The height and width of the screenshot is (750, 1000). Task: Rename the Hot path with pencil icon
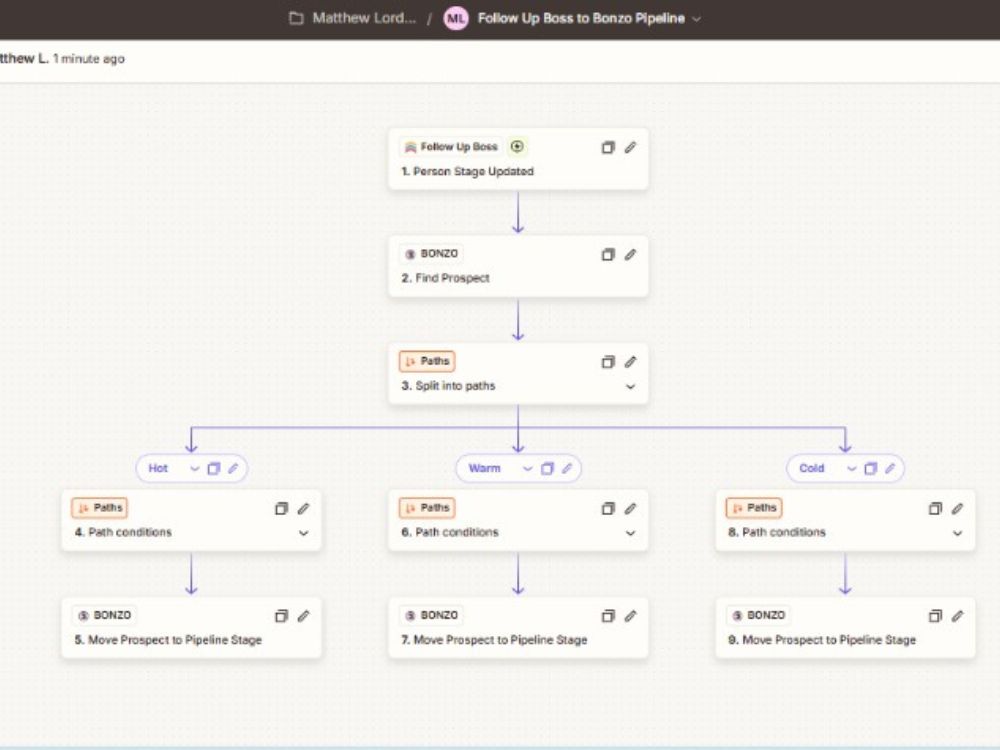coord(233,469)
